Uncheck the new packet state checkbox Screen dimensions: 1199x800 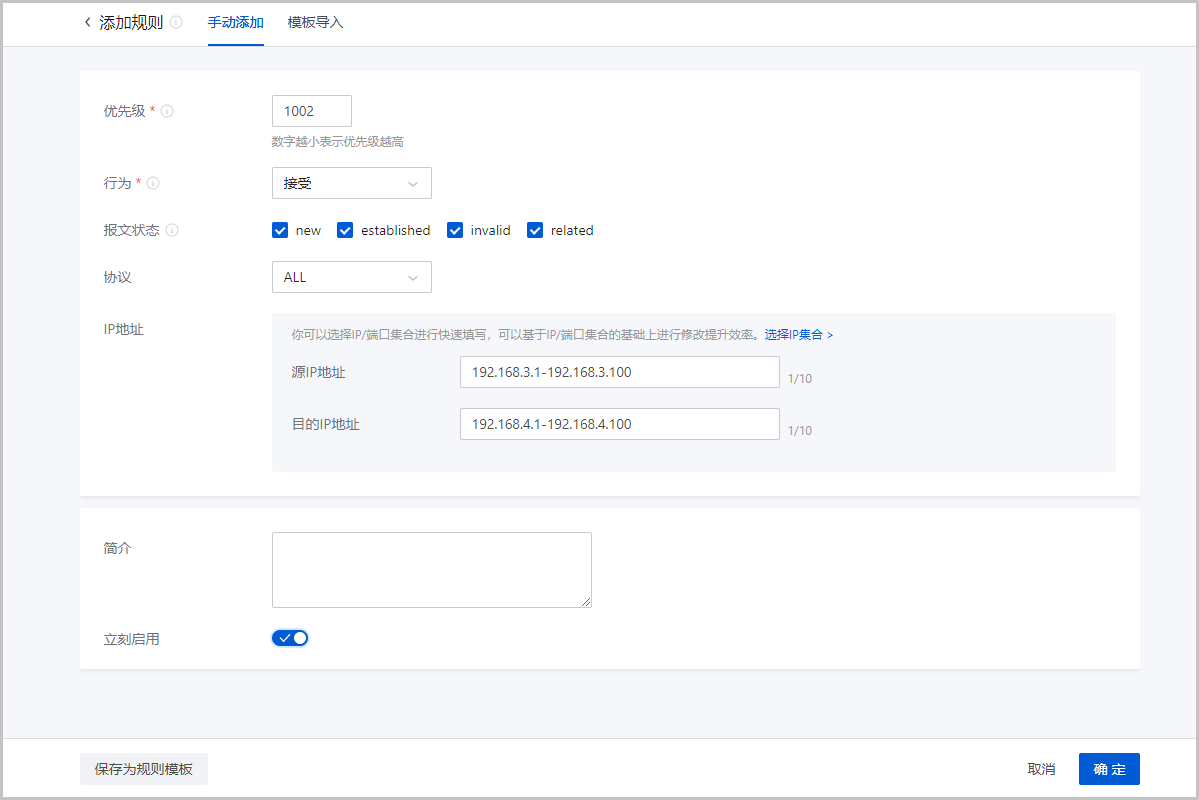(280, 230)
